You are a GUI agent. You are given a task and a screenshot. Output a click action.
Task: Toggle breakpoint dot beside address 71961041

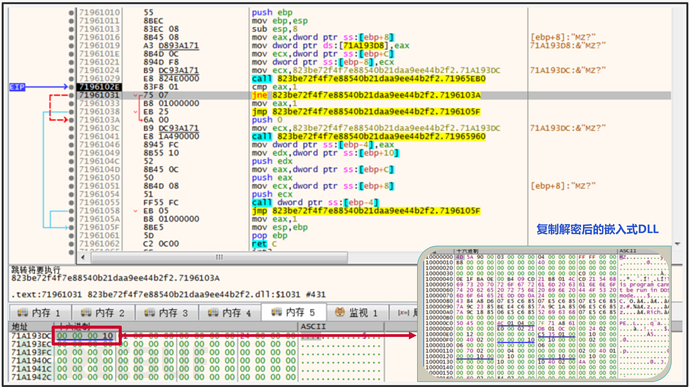[x=71, y=136]
